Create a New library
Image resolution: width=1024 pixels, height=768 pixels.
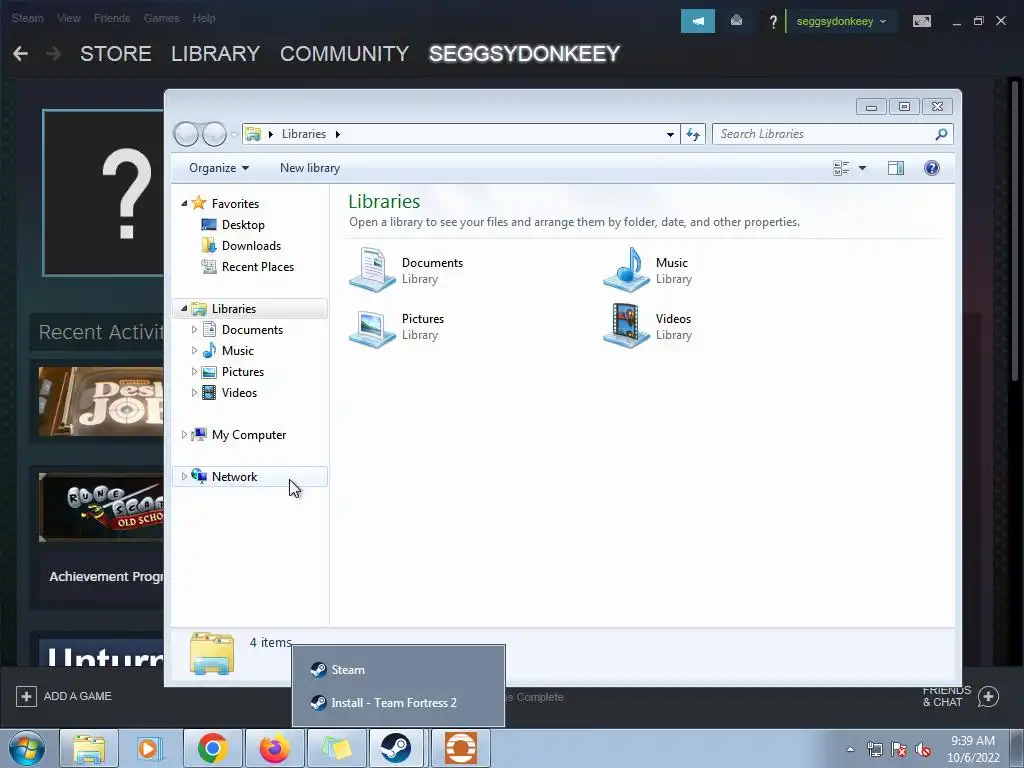310,168
